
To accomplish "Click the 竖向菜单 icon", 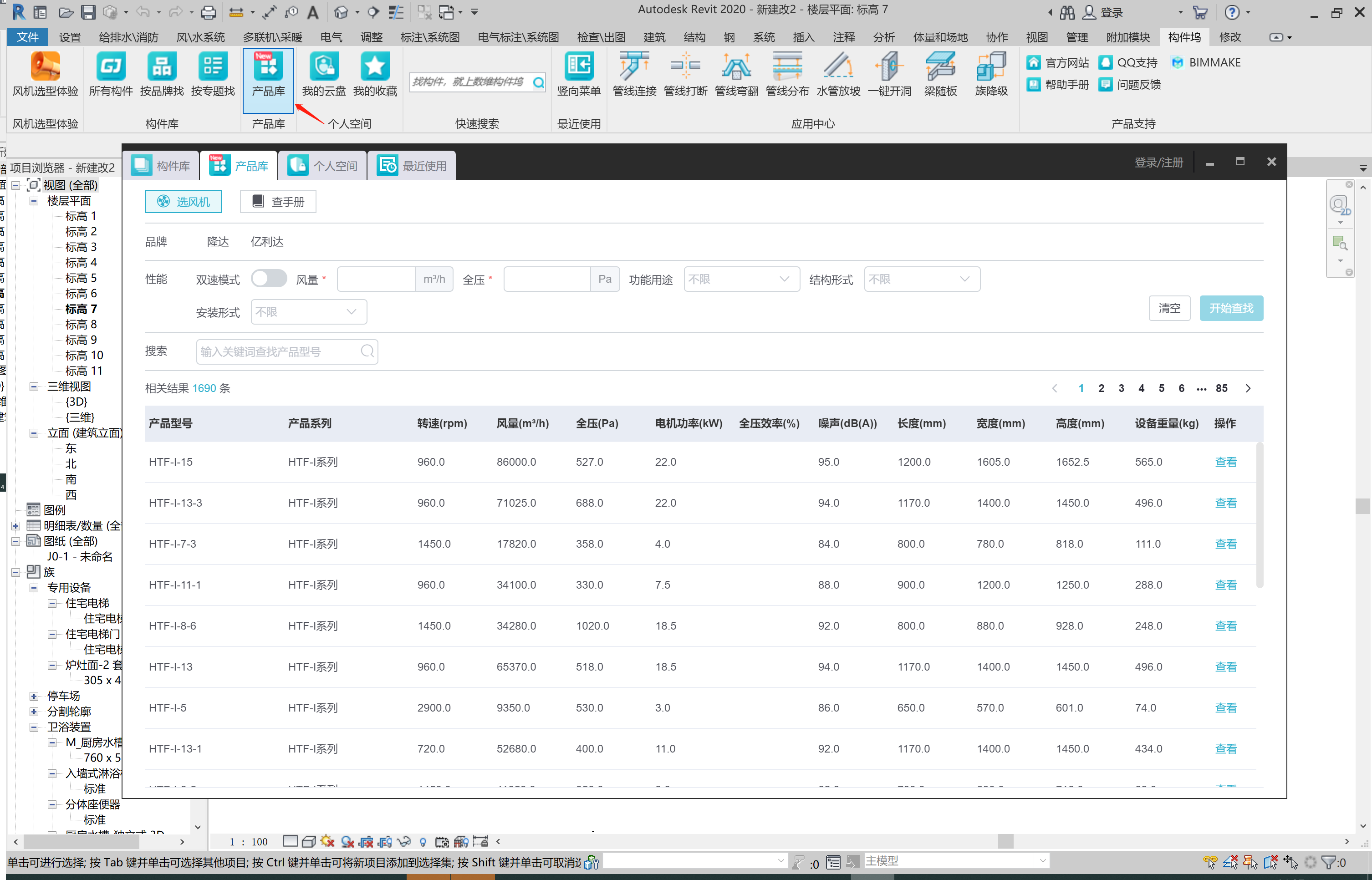I will tap(579, 74).
